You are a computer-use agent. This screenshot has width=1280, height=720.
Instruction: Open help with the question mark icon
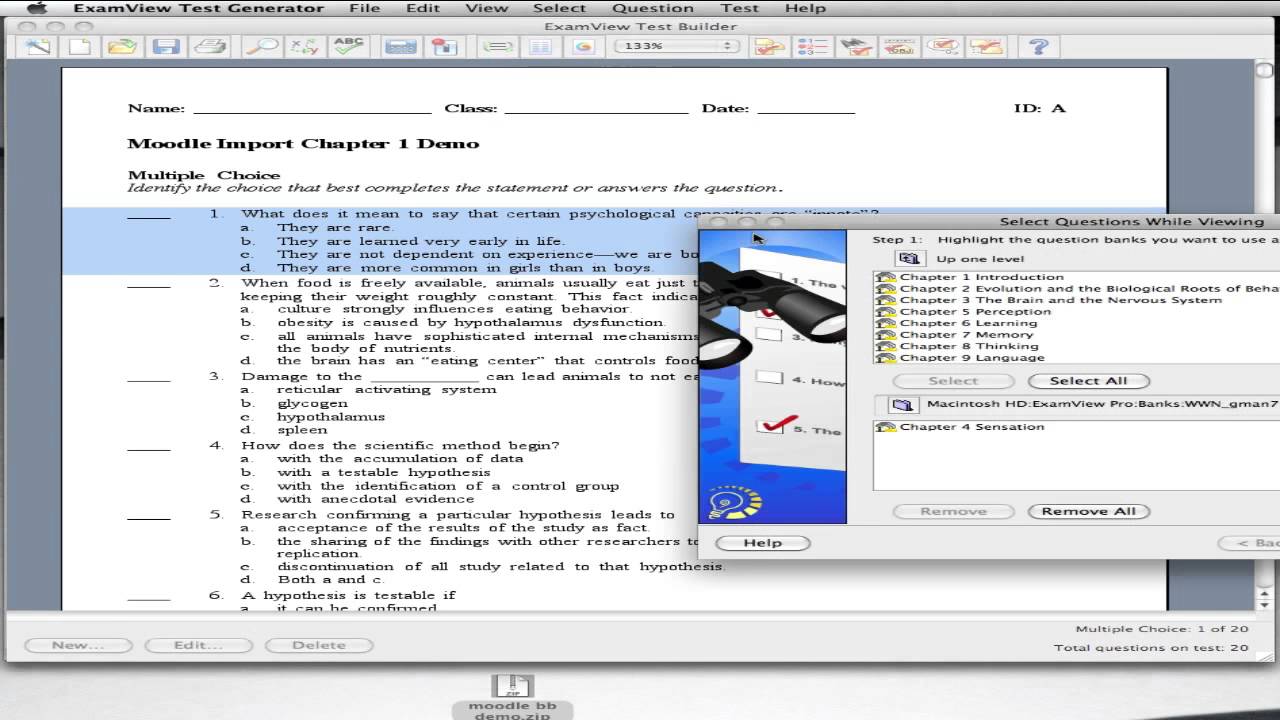pos(1039,46)
